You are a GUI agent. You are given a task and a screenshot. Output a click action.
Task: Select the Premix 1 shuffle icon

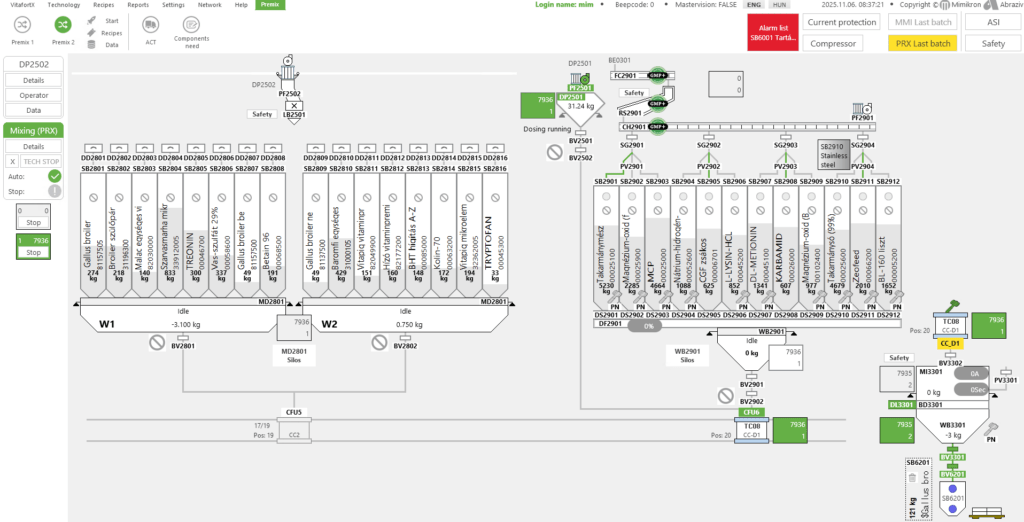tap(22, 24)
